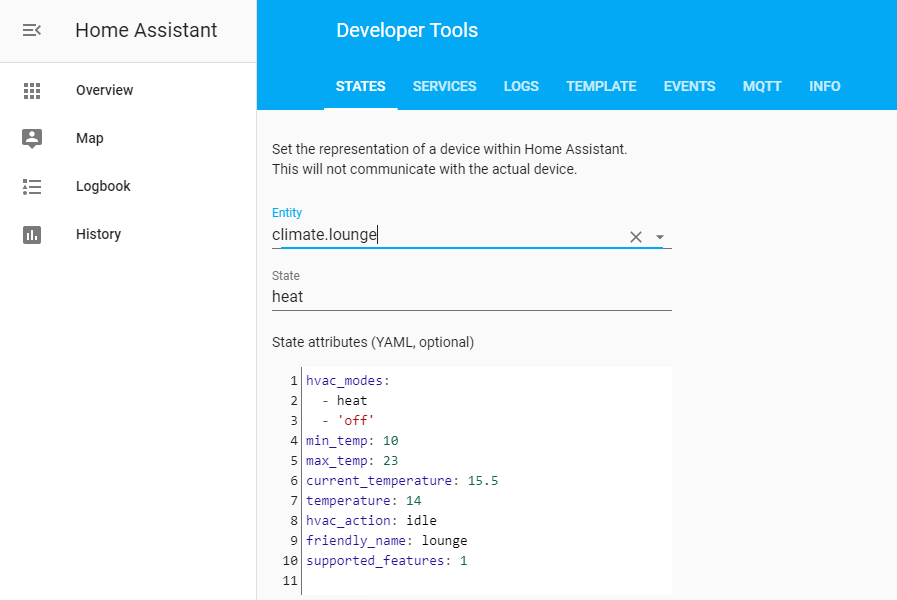Switch to the STATES tab

pyautogui.click(x=360, y=86)
